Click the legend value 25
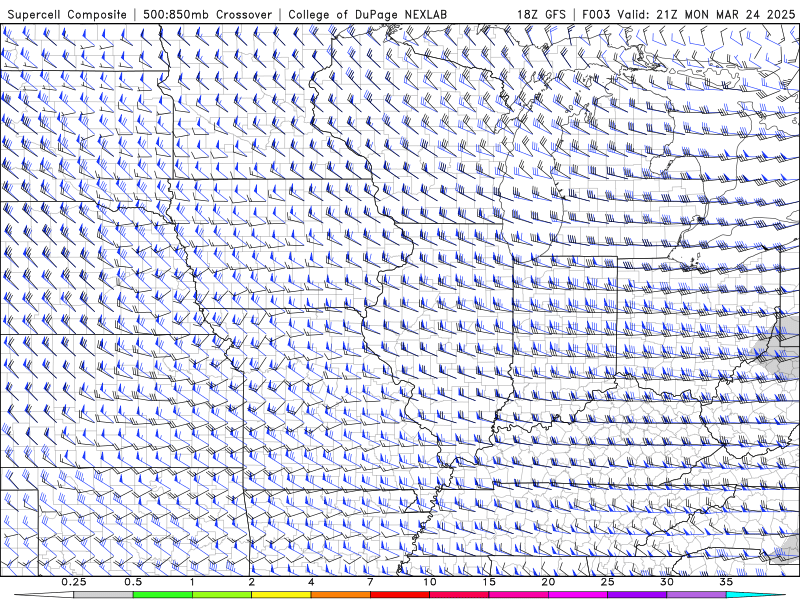Screen dimensions: 800x600 [x=608, y=582]
